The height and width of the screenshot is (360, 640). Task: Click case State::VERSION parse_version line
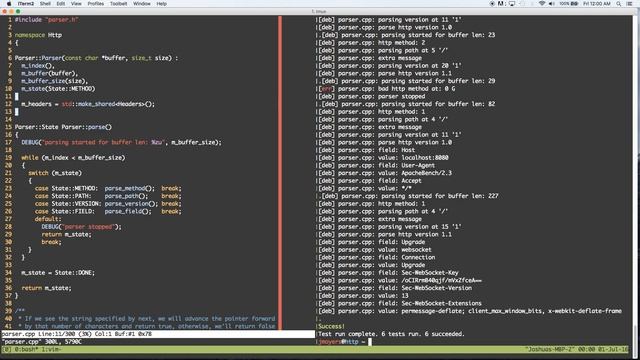(108, 204)
